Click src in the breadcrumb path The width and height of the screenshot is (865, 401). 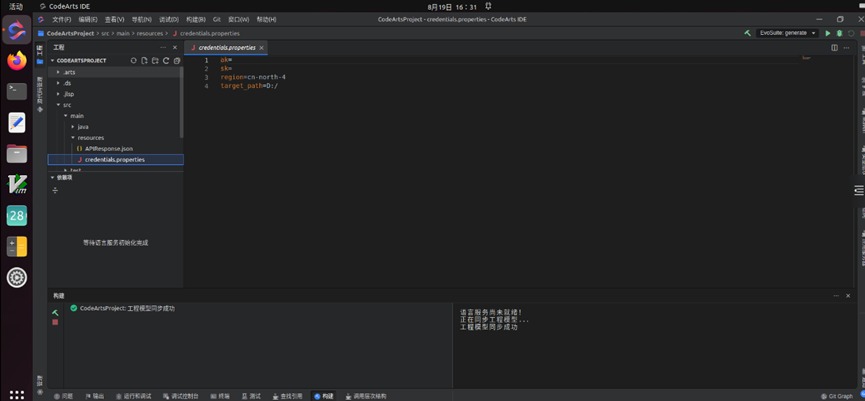tap(105, 33)
